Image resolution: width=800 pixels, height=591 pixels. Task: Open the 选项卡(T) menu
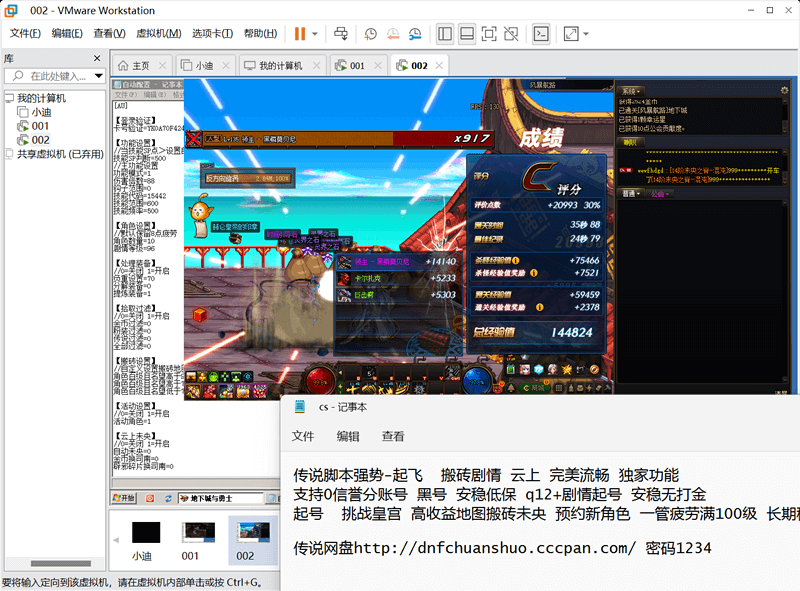coord(212,34)
